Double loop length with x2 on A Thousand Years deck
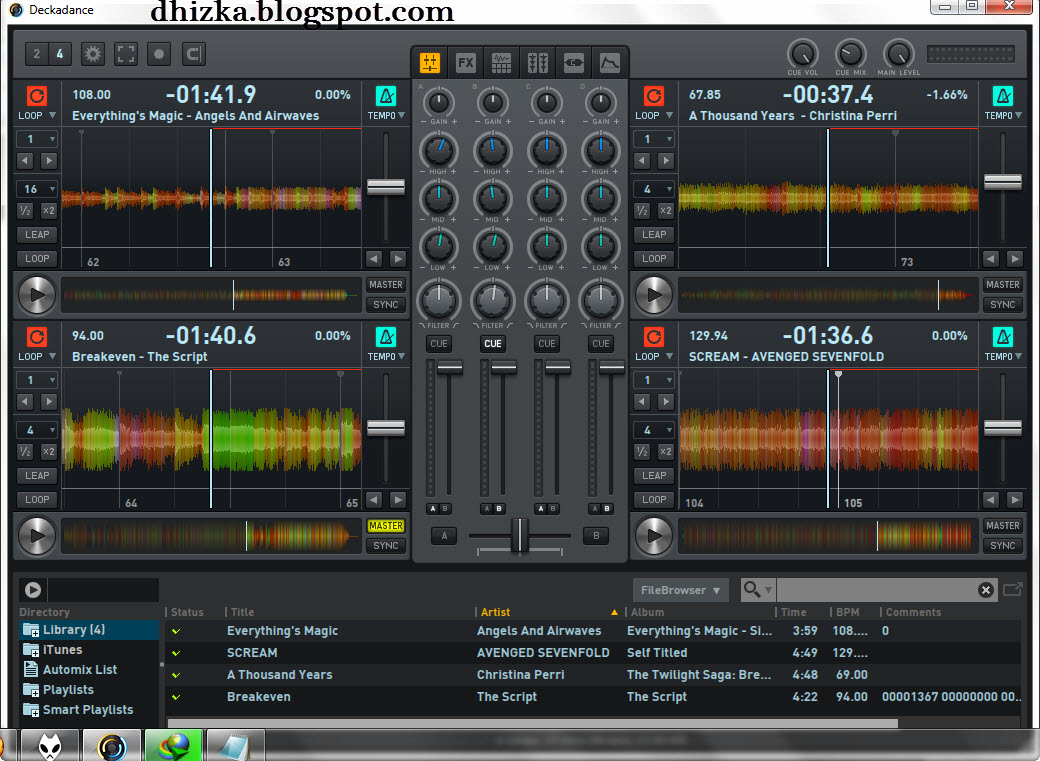This screenshot has width=1040, height=761. [666, 211]
